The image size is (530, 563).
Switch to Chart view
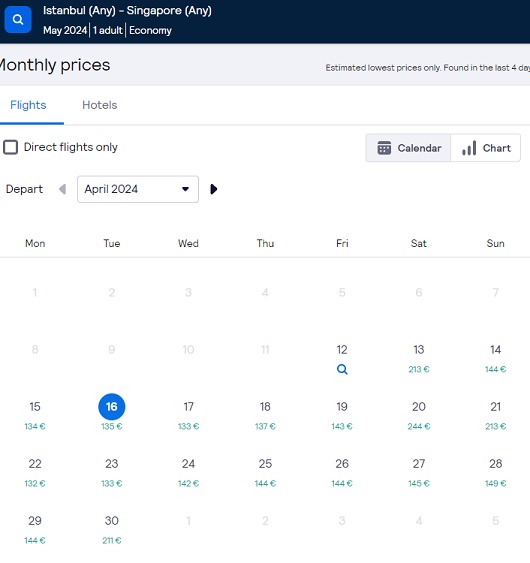click(485, 148)
